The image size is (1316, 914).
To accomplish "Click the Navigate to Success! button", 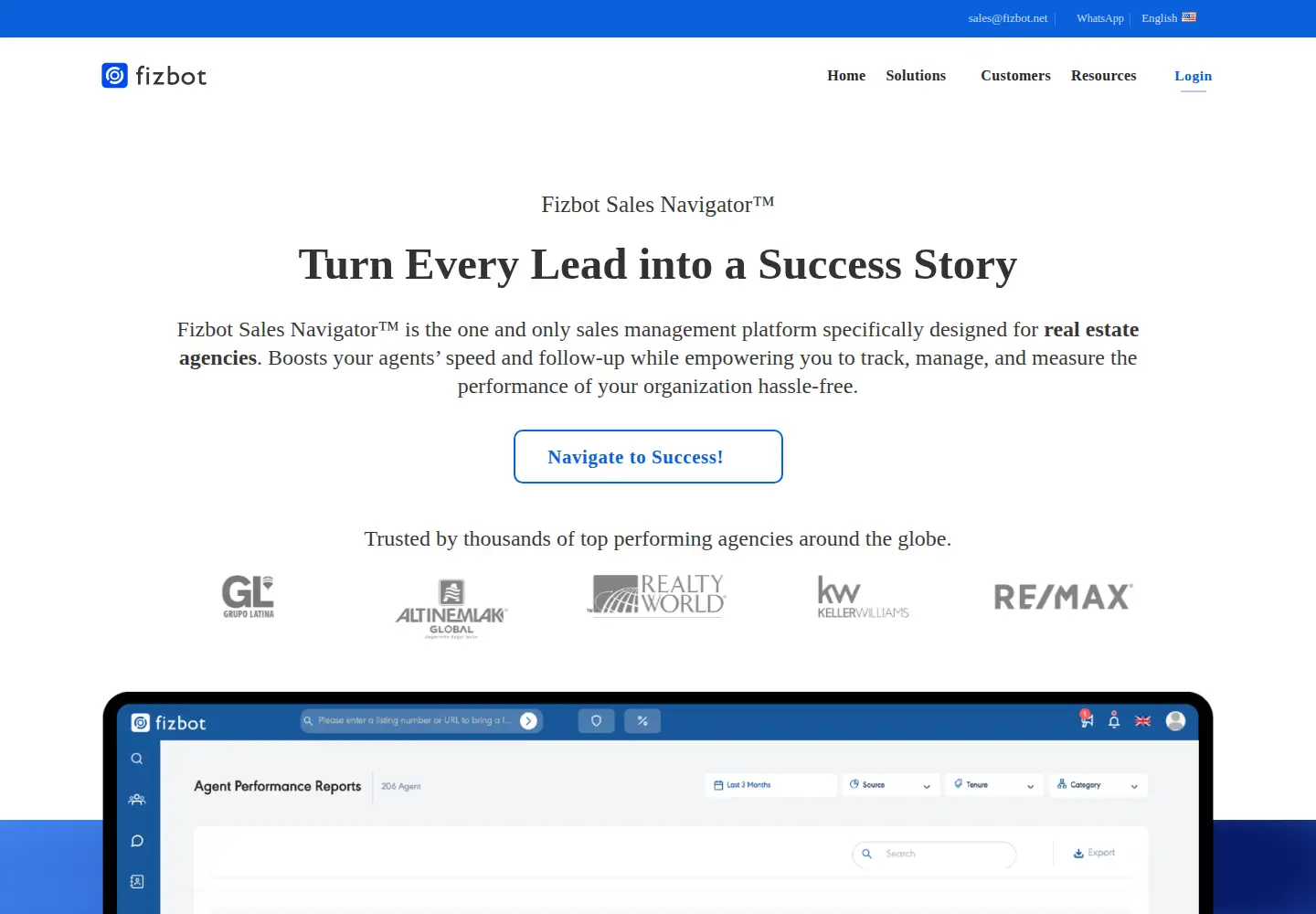I will pyautogui.click(x=648, y=457).
